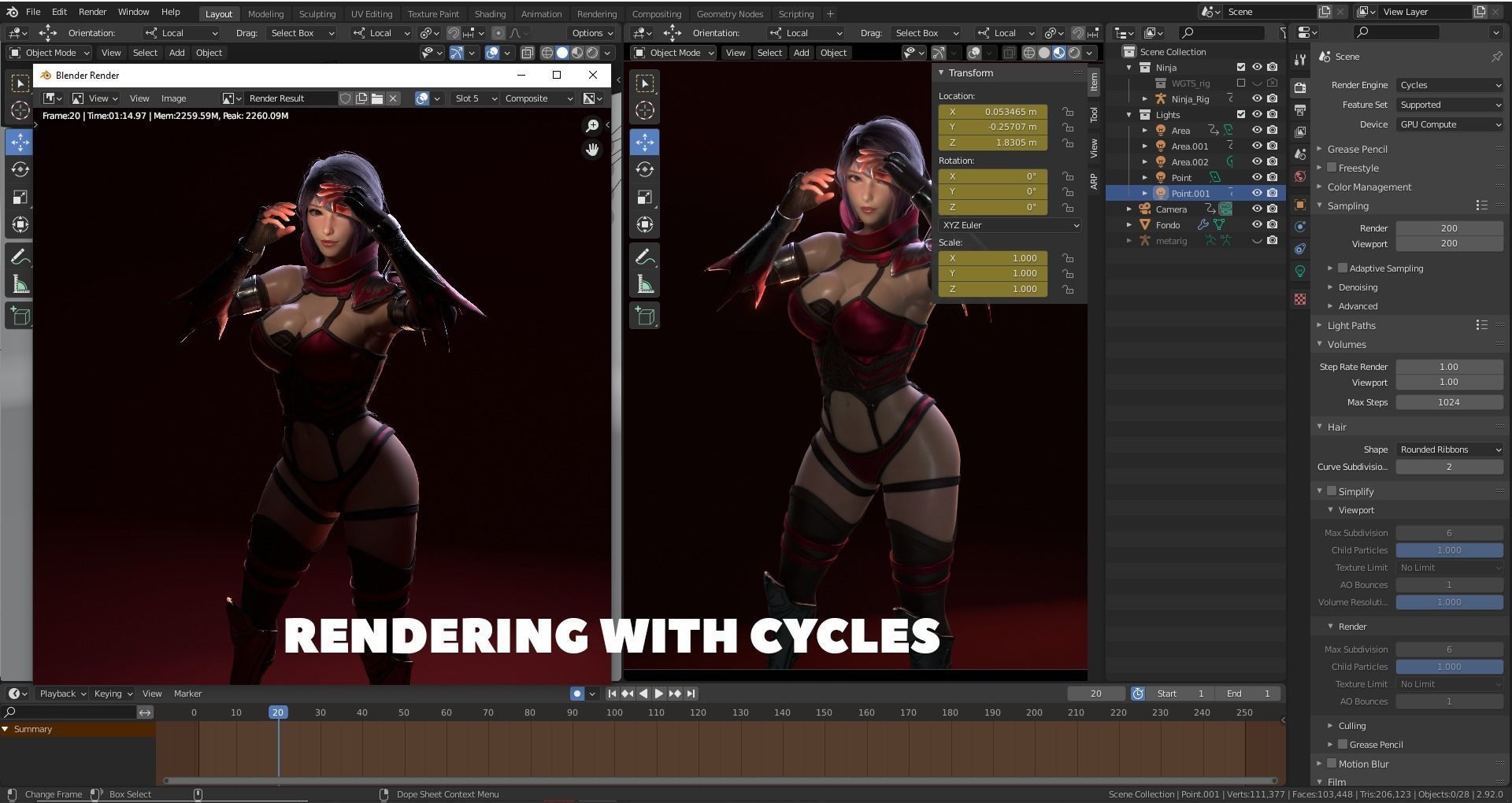The width and height of the screenshot is (1512, 803).
Task: Switch to the Shading workspace tab
Action: click(490, 13)
